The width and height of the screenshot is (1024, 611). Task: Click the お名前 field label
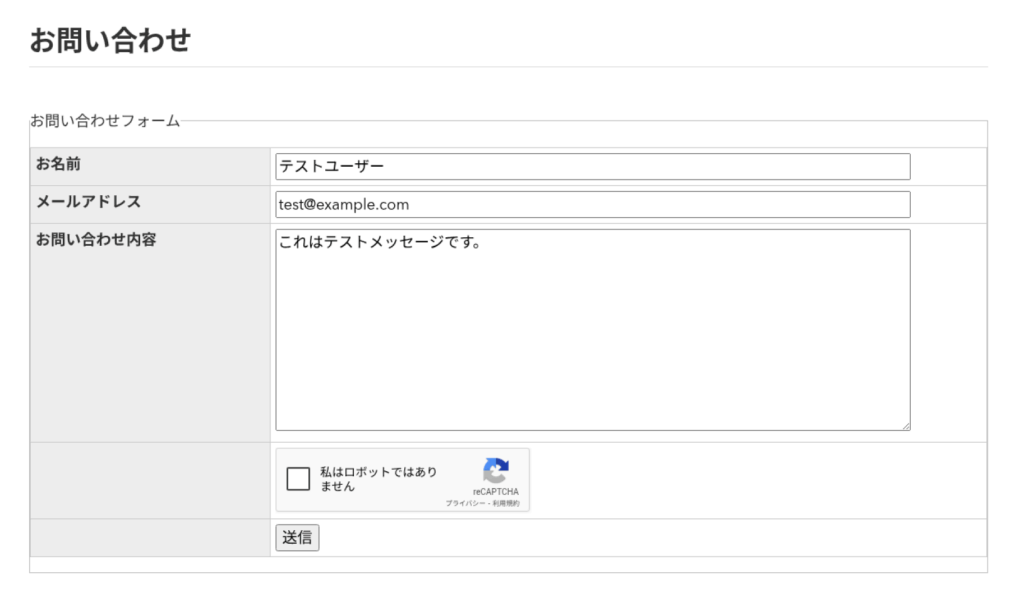58,164
